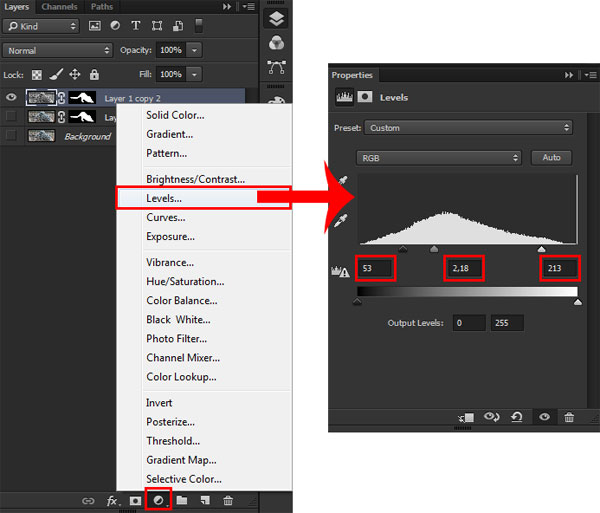Open the RGB channel dropdown

tap(439, 158)
